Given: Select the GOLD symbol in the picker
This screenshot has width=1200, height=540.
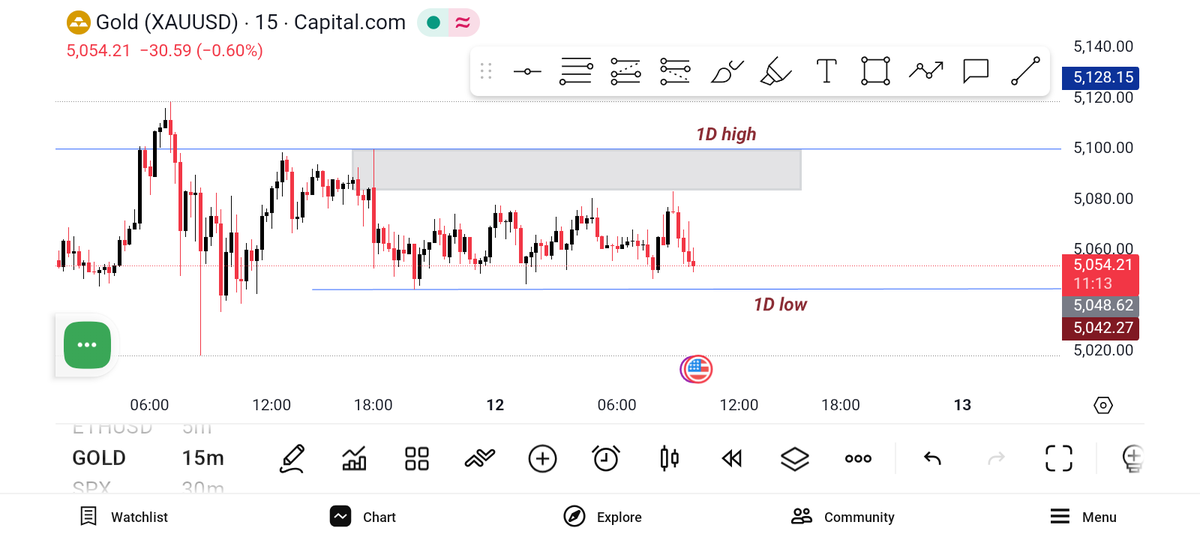Looking at the screenshot, I should [x=99, y=458].
